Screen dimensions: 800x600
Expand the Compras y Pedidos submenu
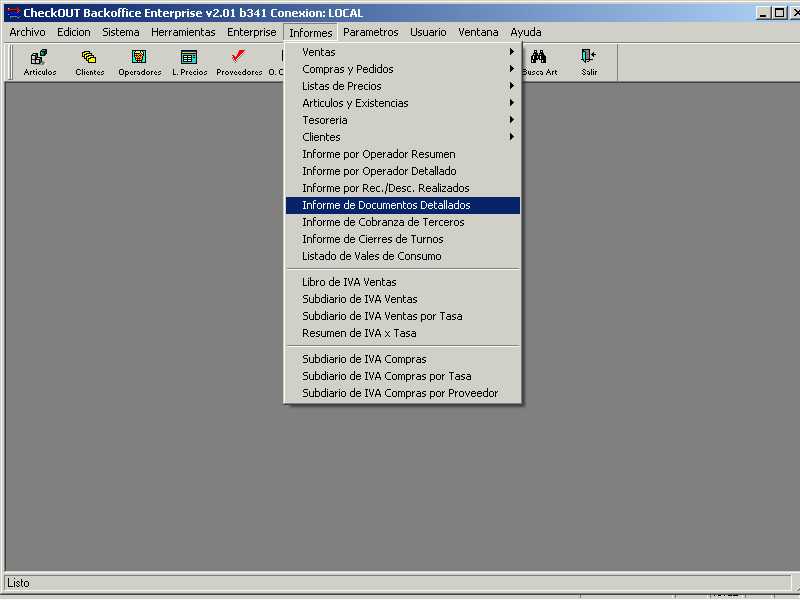coord(403,69)
